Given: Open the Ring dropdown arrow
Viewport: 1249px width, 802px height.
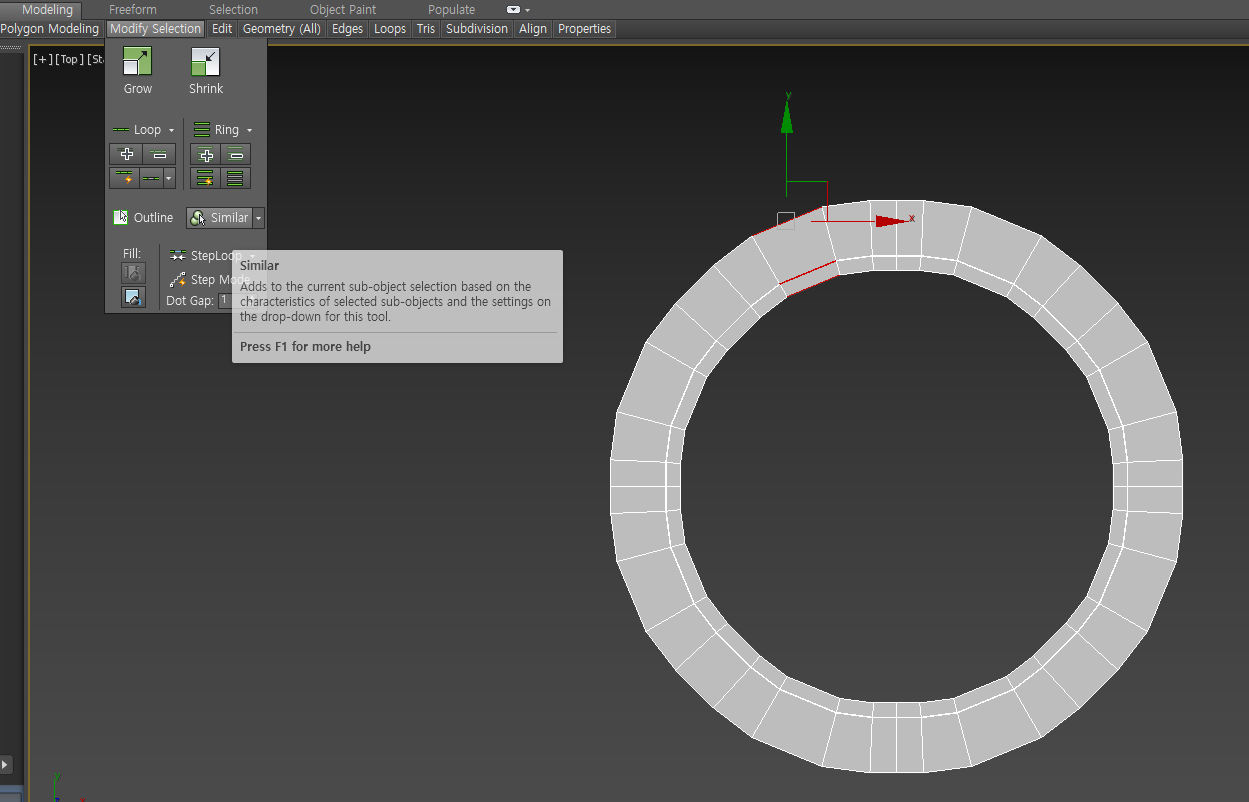Looking at the screenshot, I should 249,130.
